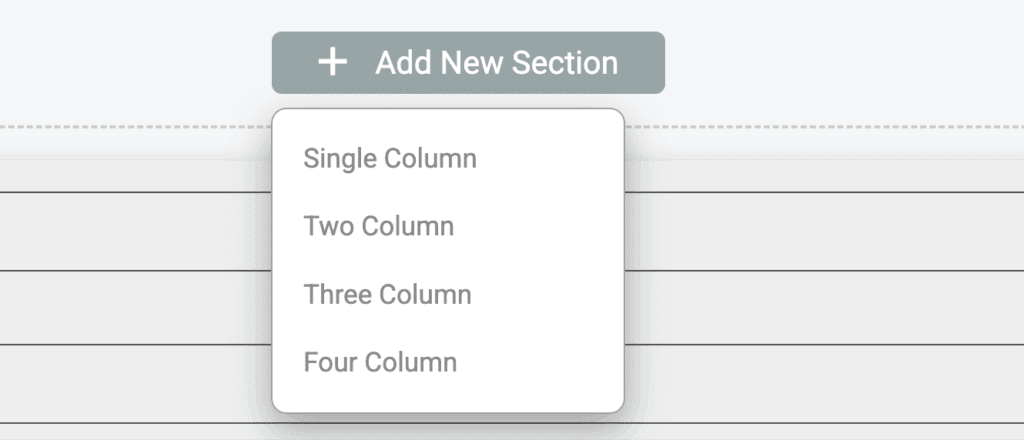Click the empty row right of Four Column
This screenshot has width=1024, height=440.
[x=820, y=384]
